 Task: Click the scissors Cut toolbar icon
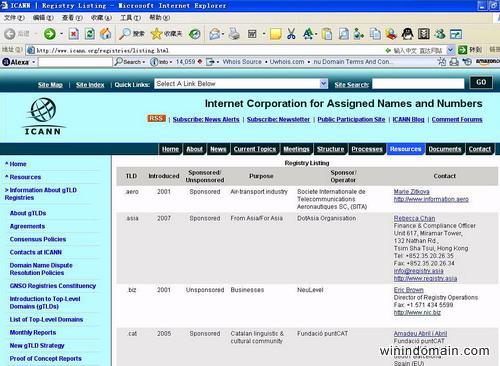point(291,34)
